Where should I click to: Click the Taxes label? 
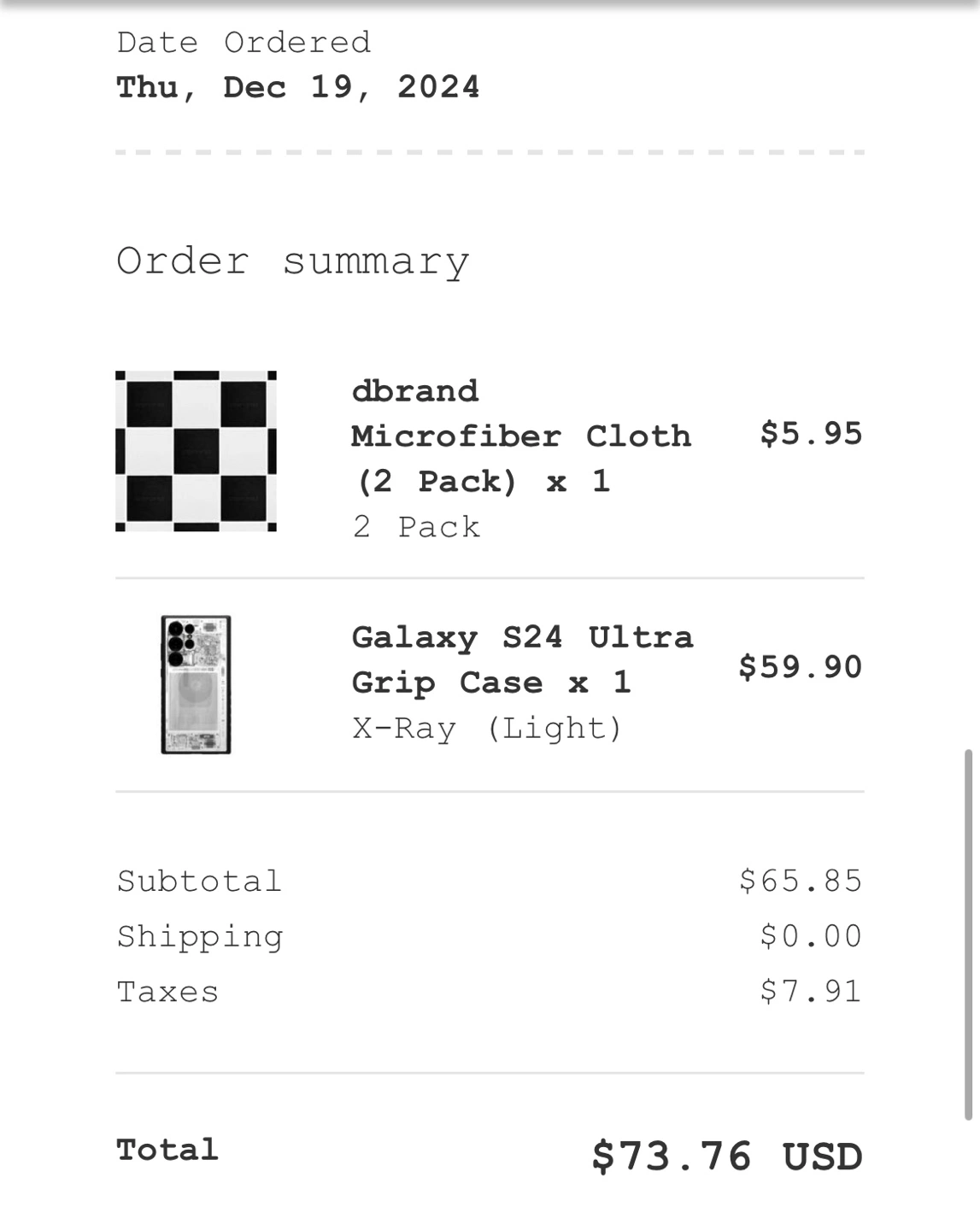tap(167, 992)
